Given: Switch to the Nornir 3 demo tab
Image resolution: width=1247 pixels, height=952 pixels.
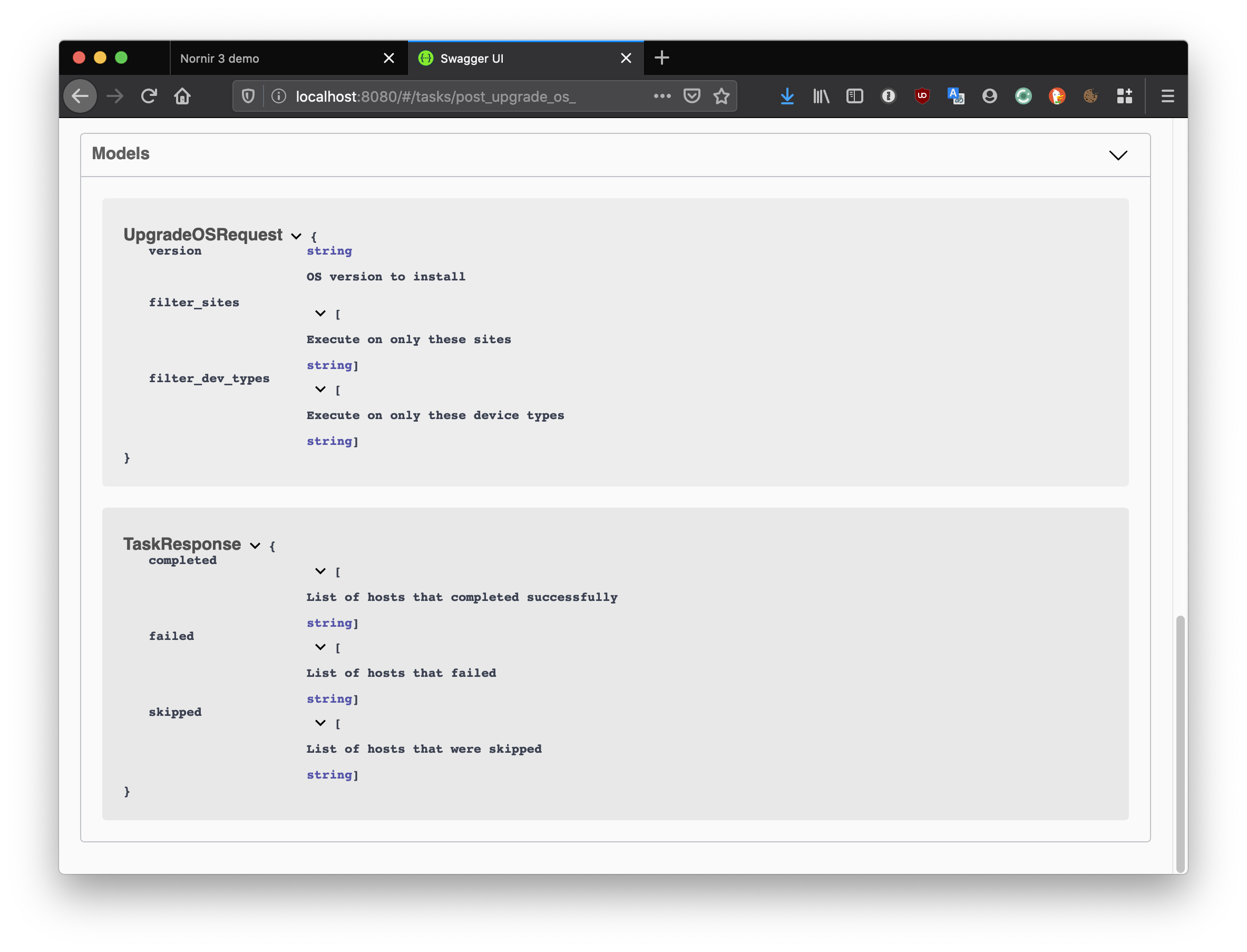Looking at the screenshot, I should tap(288, 59).
